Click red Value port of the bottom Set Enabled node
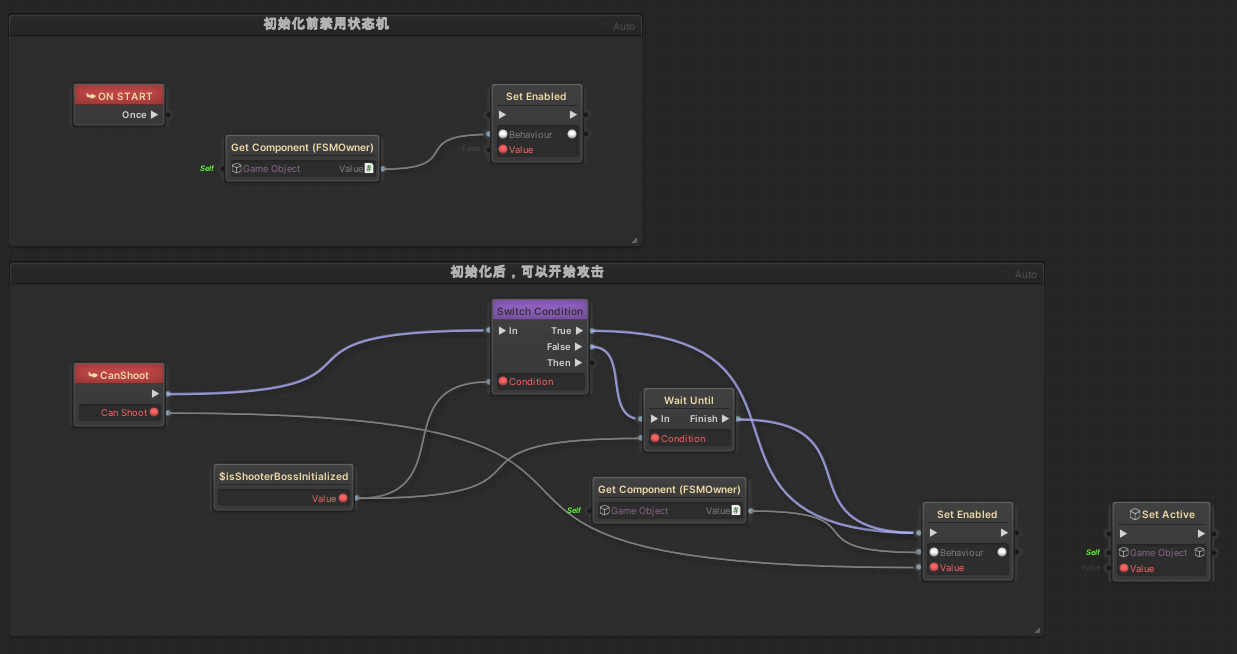Viewport: 1237px width, 654px height. click(x=933, y=568)
